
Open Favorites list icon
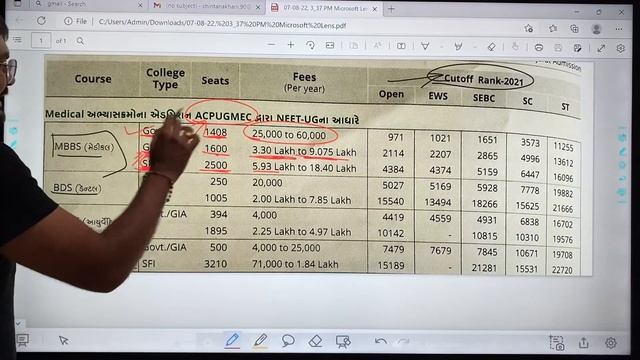coord(553,29)
